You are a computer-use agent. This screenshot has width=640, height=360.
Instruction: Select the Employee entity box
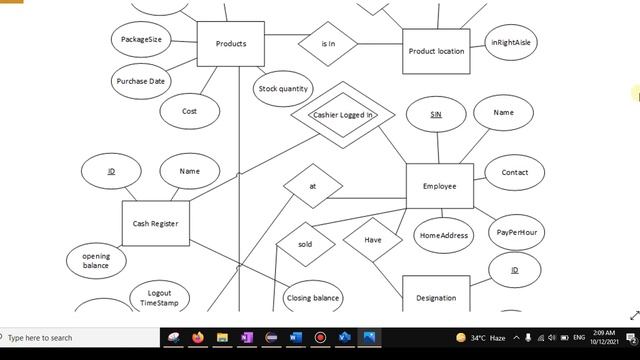[440, 186]
